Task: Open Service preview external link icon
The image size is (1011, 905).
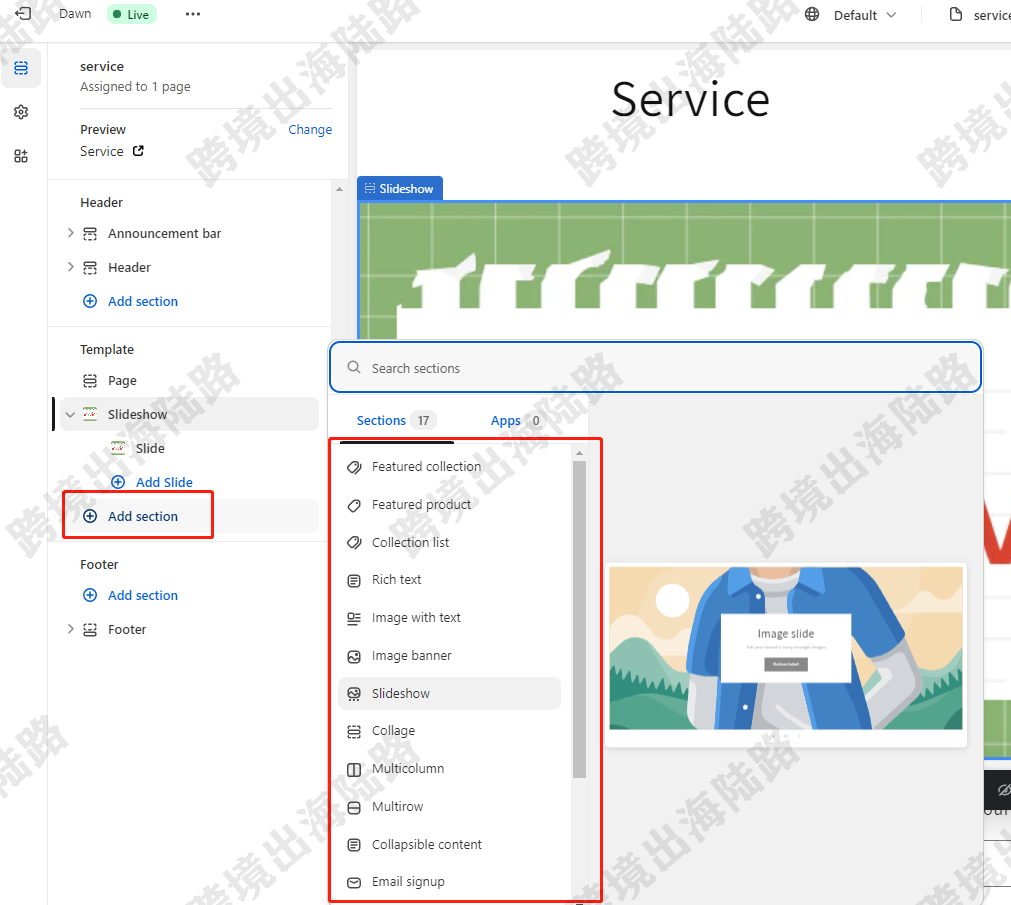Action: (138, 151)
